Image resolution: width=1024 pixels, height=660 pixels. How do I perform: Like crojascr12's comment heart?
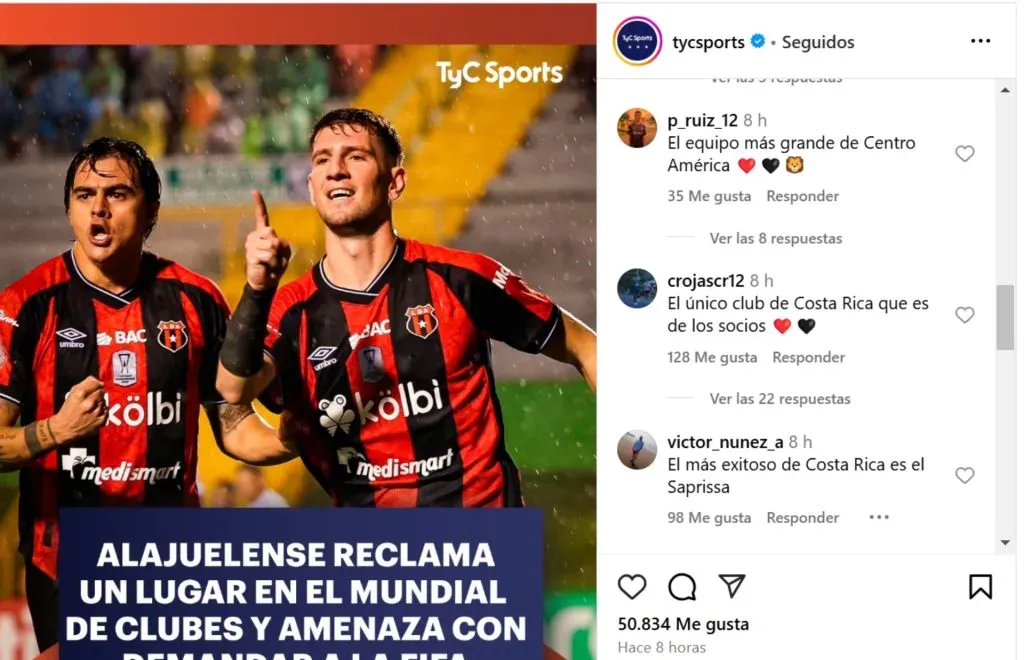pos(965,315)
